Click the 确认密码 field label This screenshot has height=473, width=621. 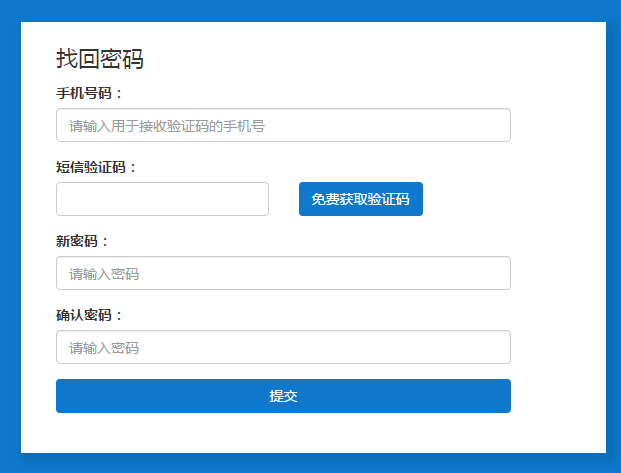pos(89,315)
